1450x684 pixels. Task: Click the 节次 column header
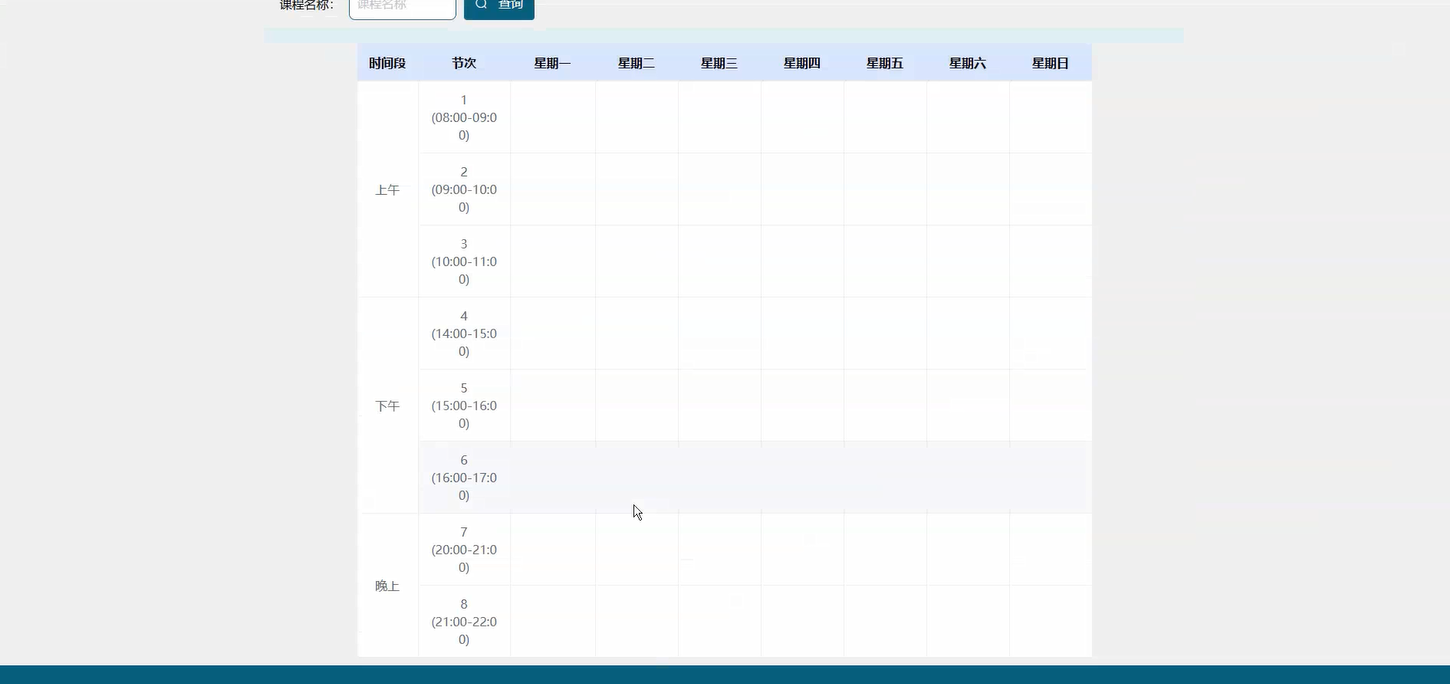[464, 63]
